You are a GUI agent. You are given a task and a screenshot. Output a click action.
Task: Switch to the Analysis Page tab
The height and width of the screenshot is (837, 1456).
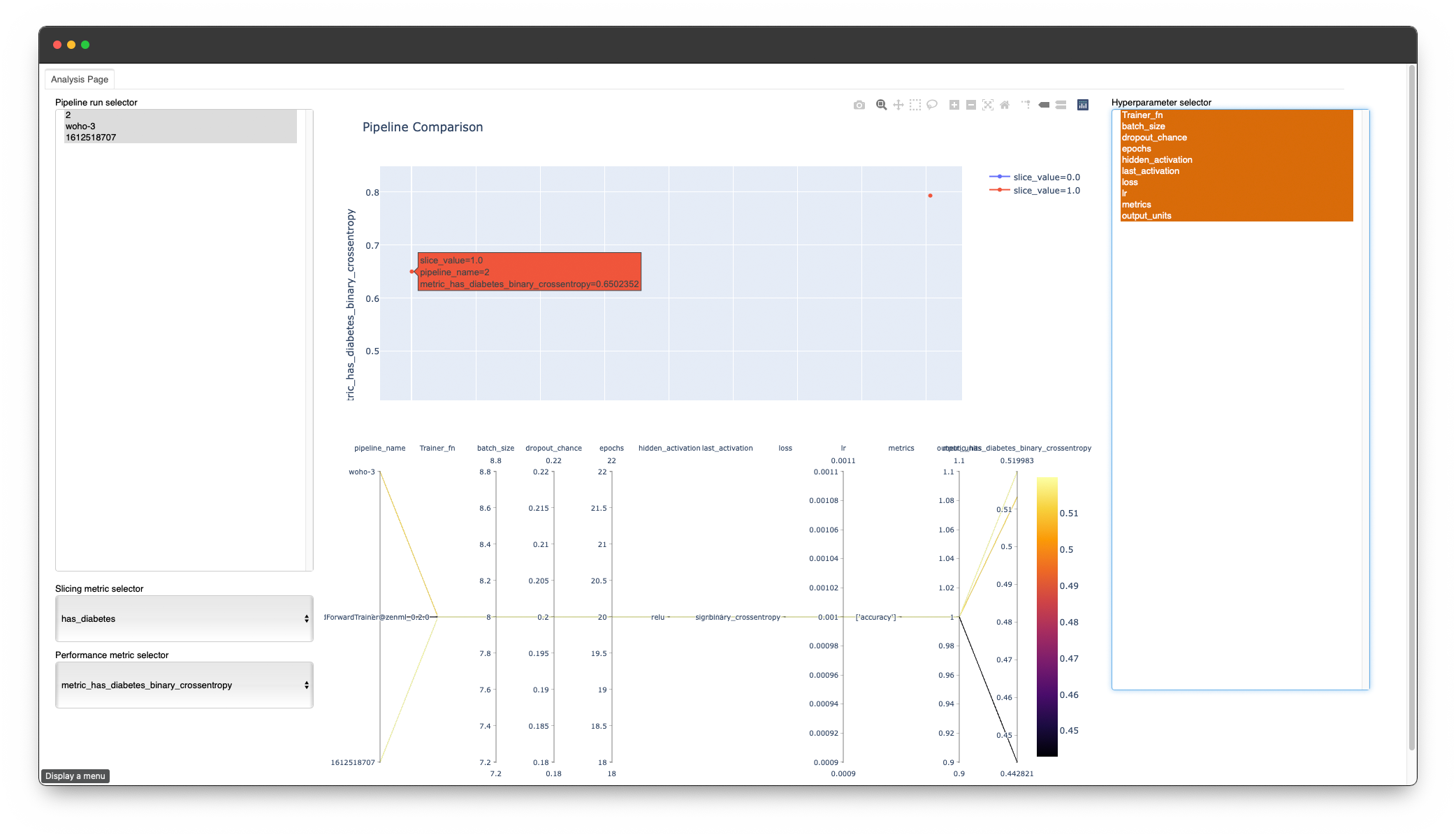point(80,79)
